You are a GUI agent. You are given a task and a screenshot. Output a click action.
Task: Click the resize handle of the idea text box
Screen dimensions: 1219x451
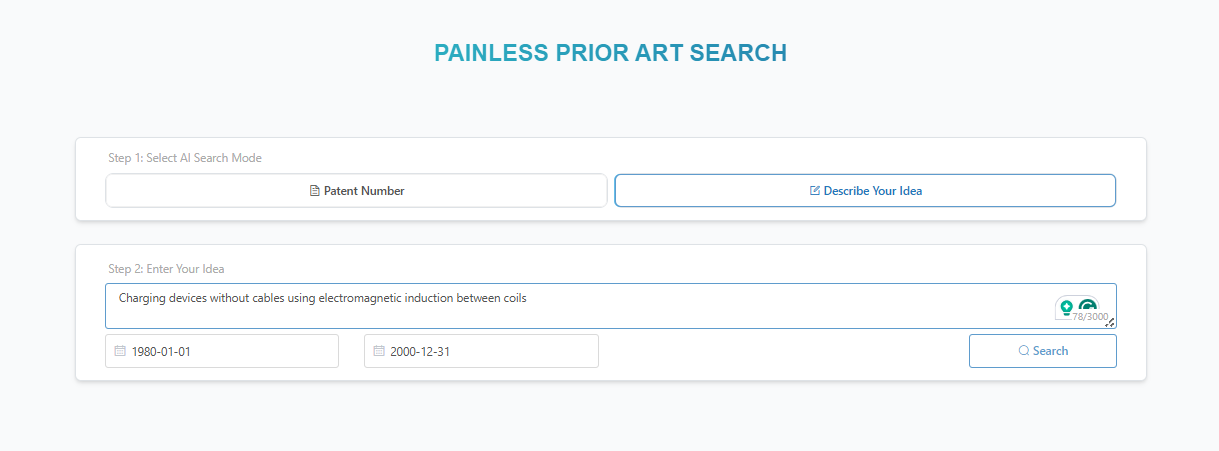pyautogui.click(x=1109, y=322)
